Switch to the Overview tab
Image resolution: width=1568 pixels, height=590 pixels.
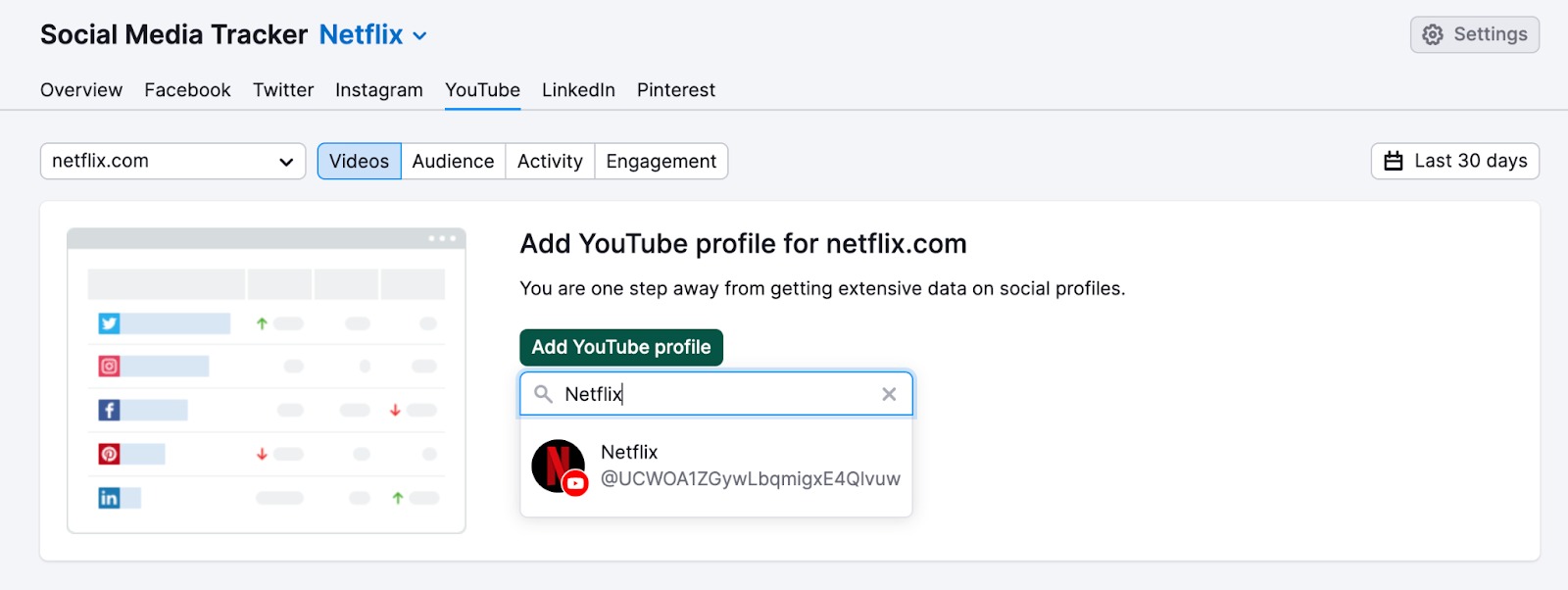(81, 90)
